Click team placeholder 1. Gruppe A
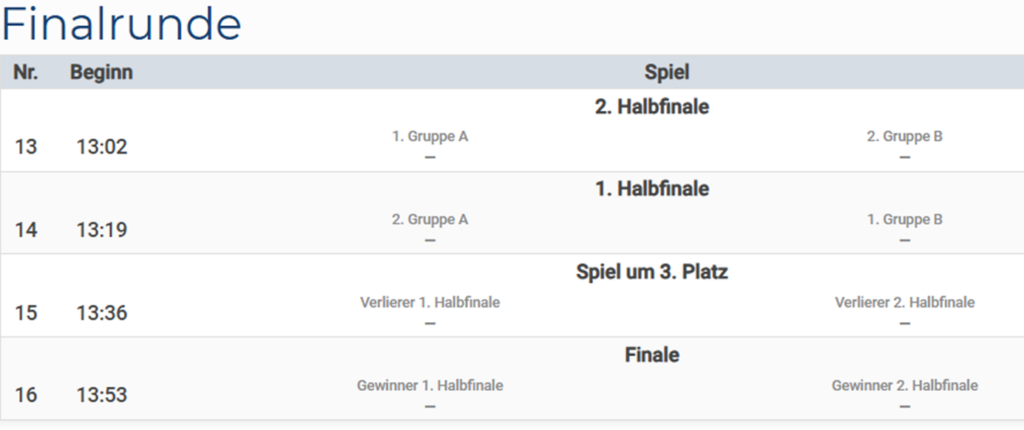1024x430 pixels. (430, 137)
